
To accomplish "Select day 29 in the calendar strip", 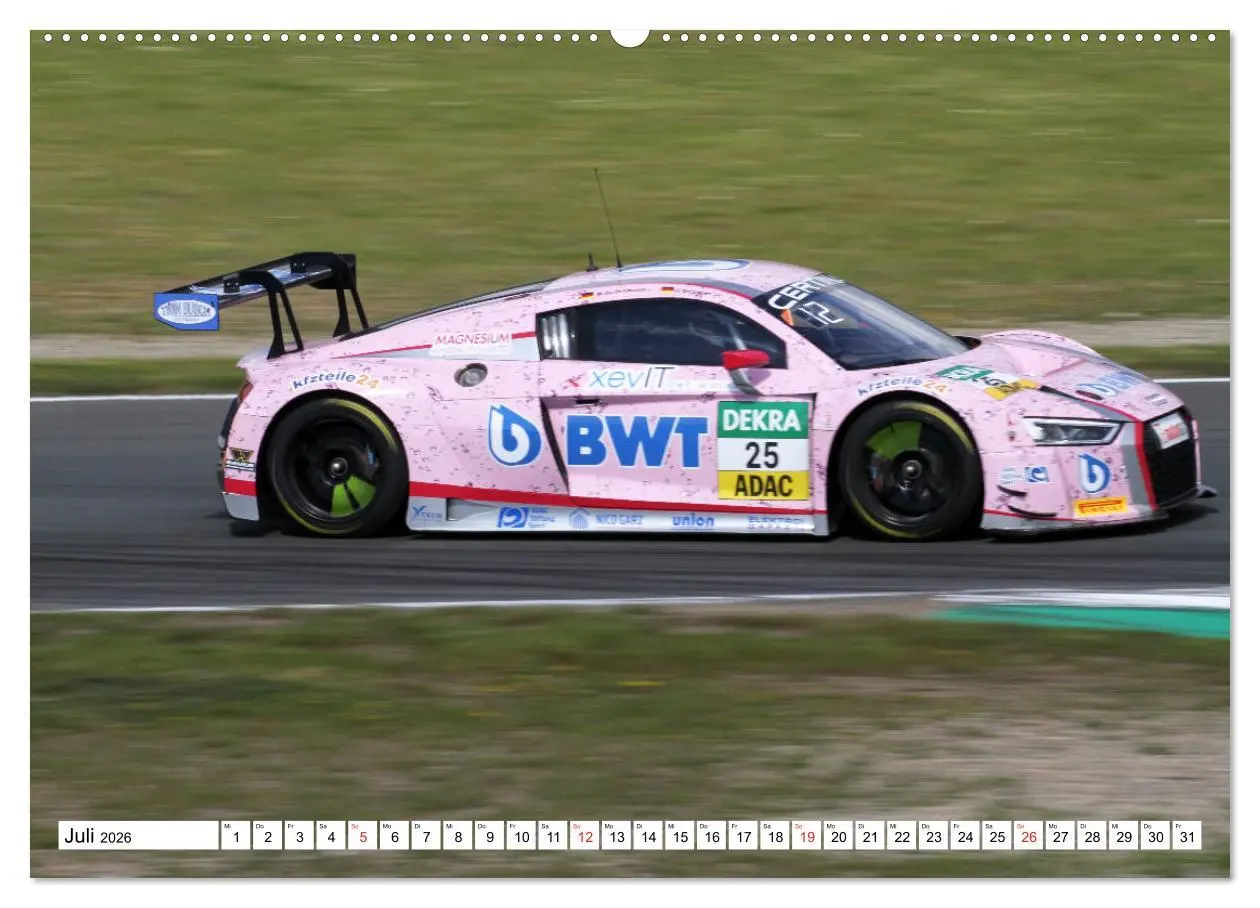I will pos(1124,836).
